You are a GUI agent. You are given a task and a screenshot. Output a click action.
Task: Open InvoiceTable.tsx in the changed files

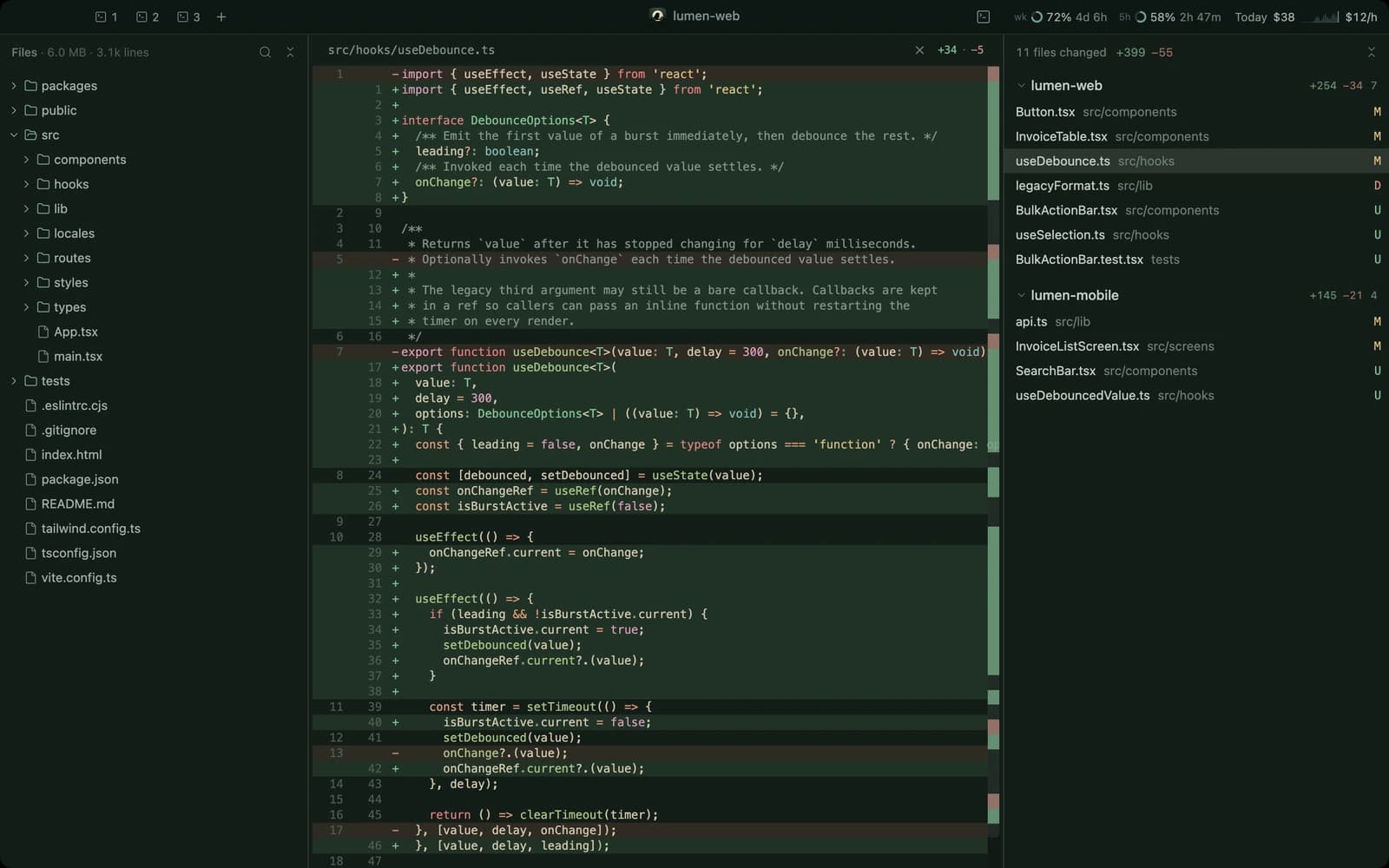(x=1196, y=136)
